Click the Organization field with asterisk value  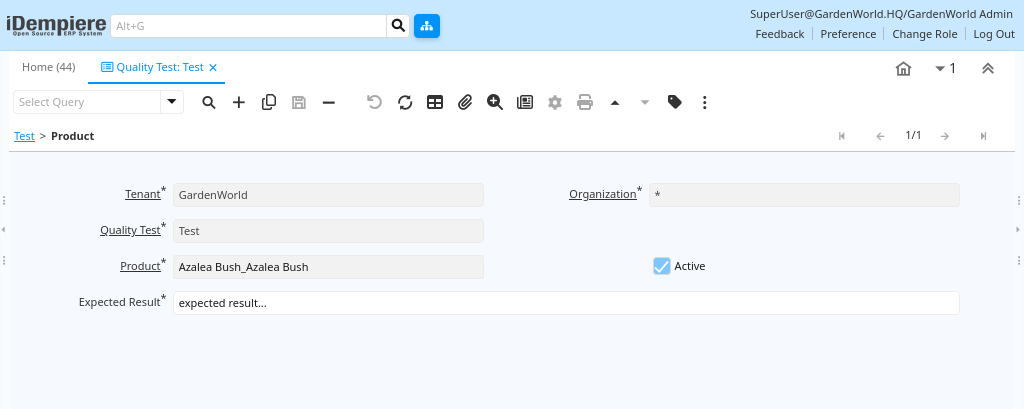click(x=804, y=195)
